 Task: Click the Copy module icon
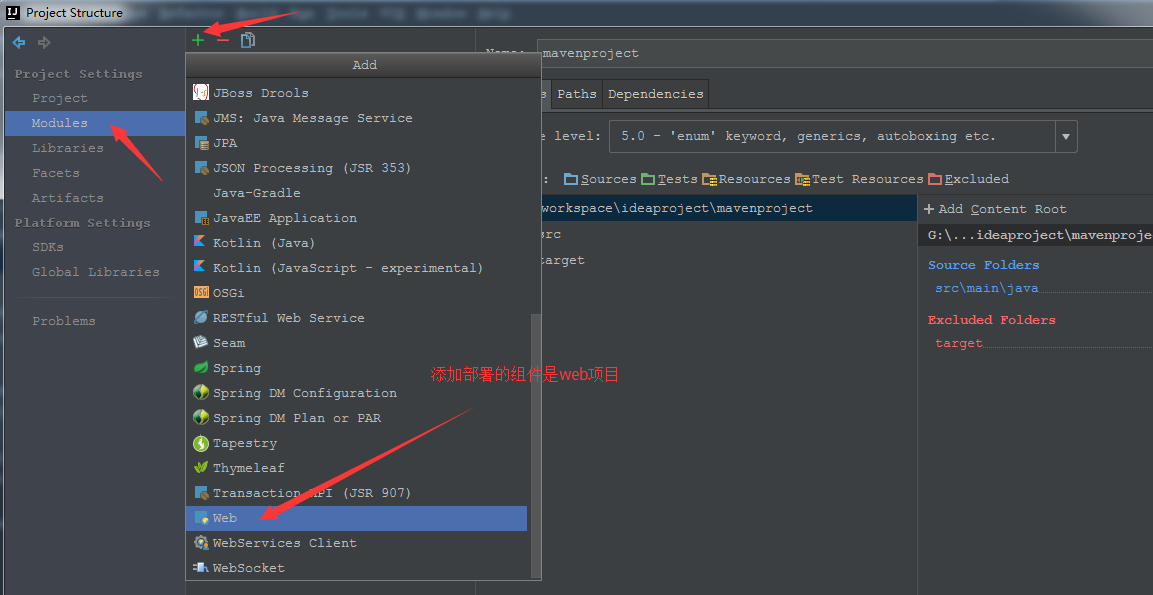pos(248,40)
